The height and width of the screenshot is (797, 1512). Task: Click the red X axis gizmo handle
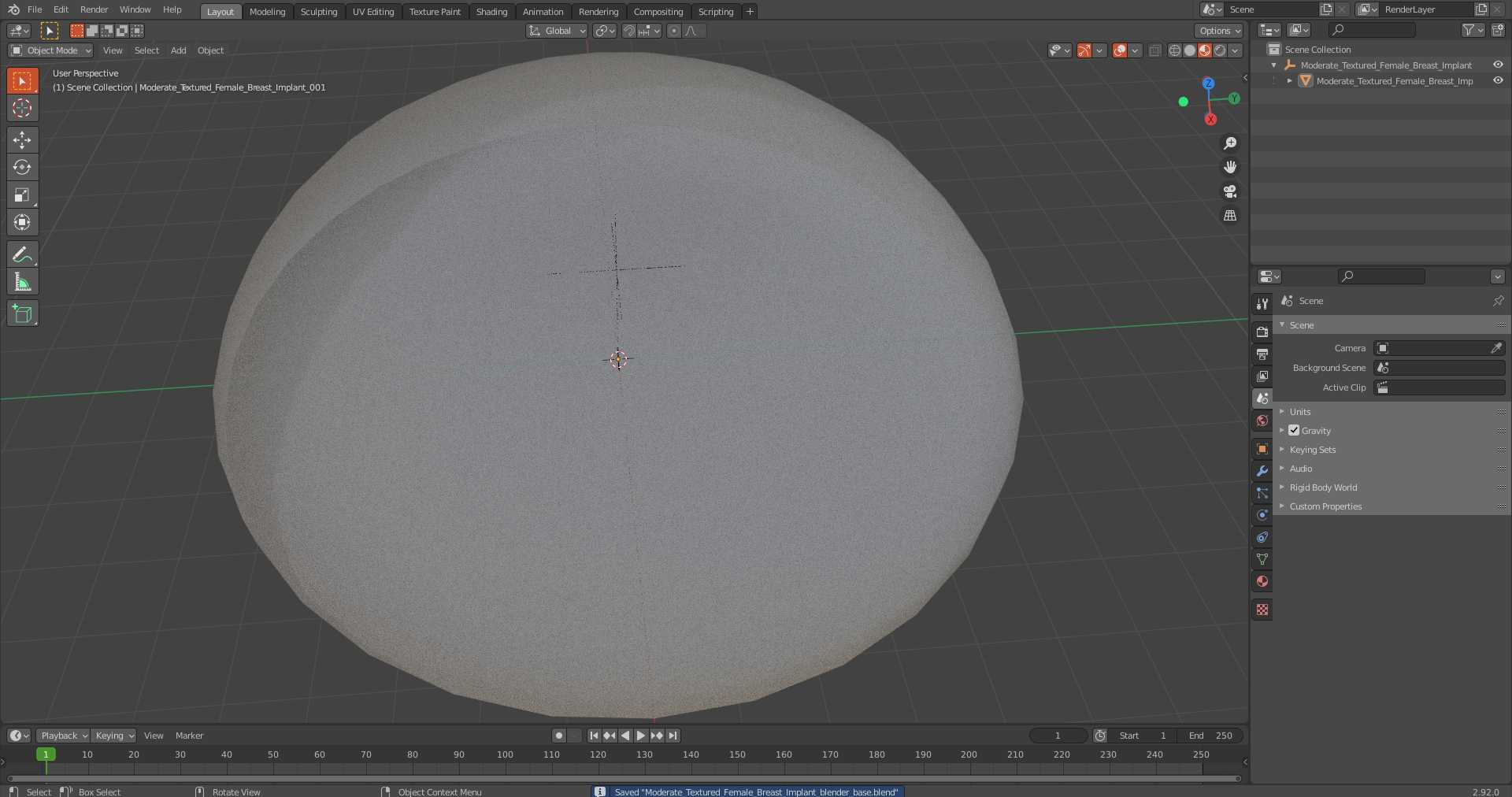1211,120
